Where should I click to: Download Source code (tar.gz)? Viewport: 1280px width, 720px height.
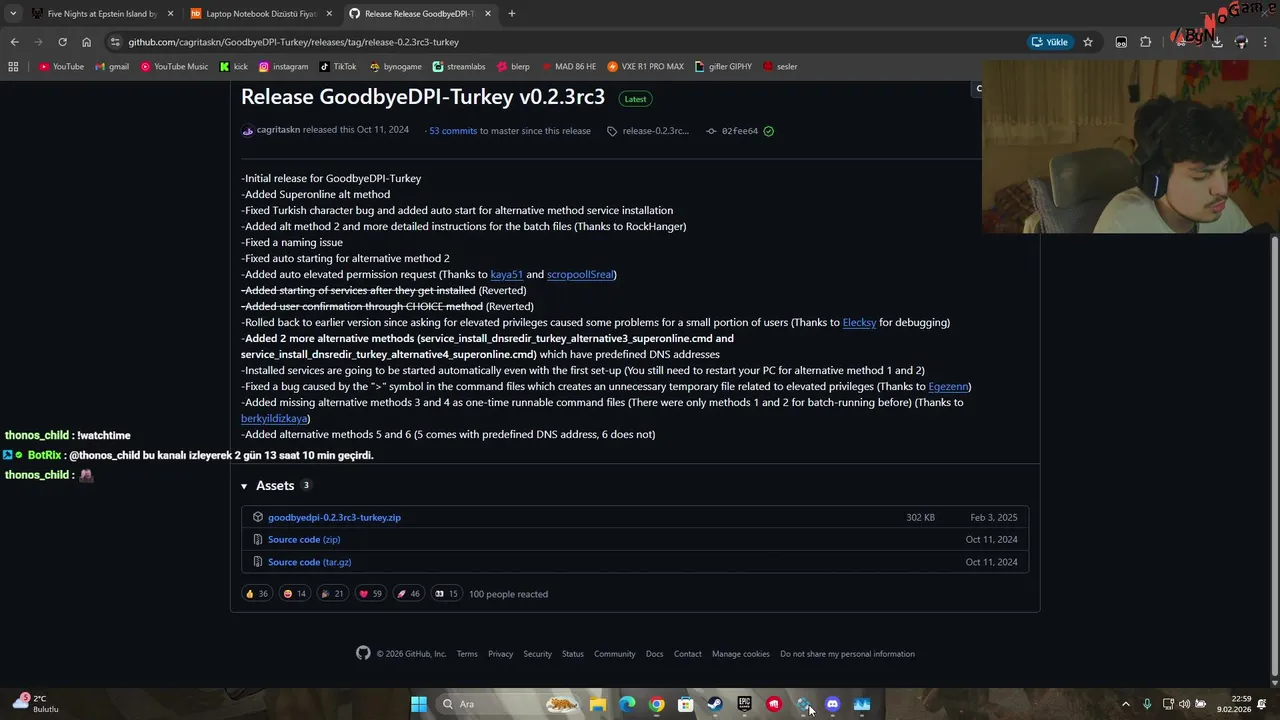[309, 562]
